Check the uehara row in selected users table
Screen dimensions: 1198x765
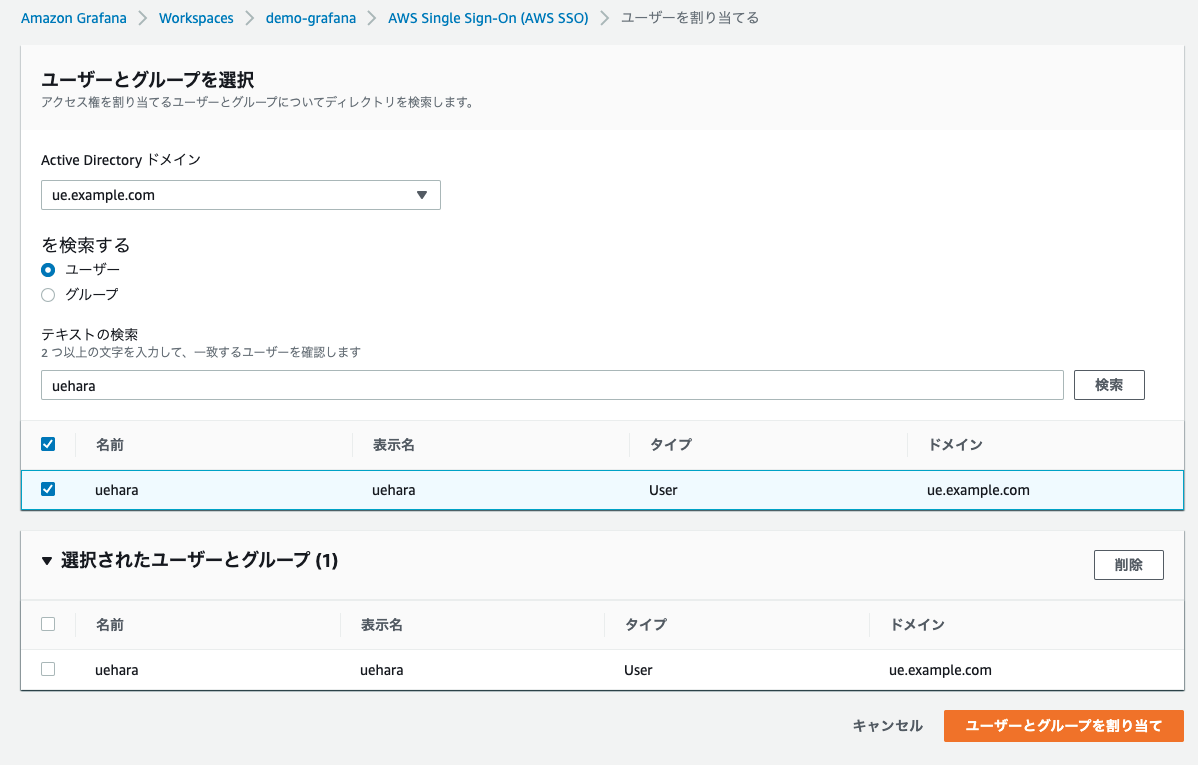pos(48,669)
